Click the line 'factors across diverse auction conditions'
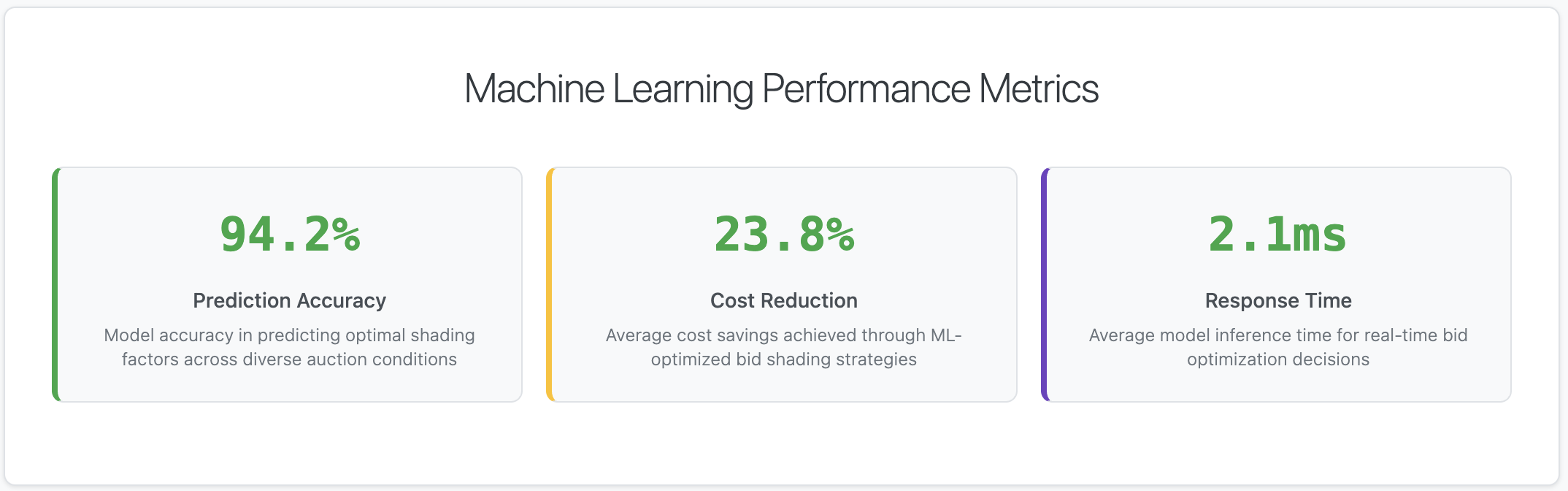1568x491 pixels. (289, 359)
